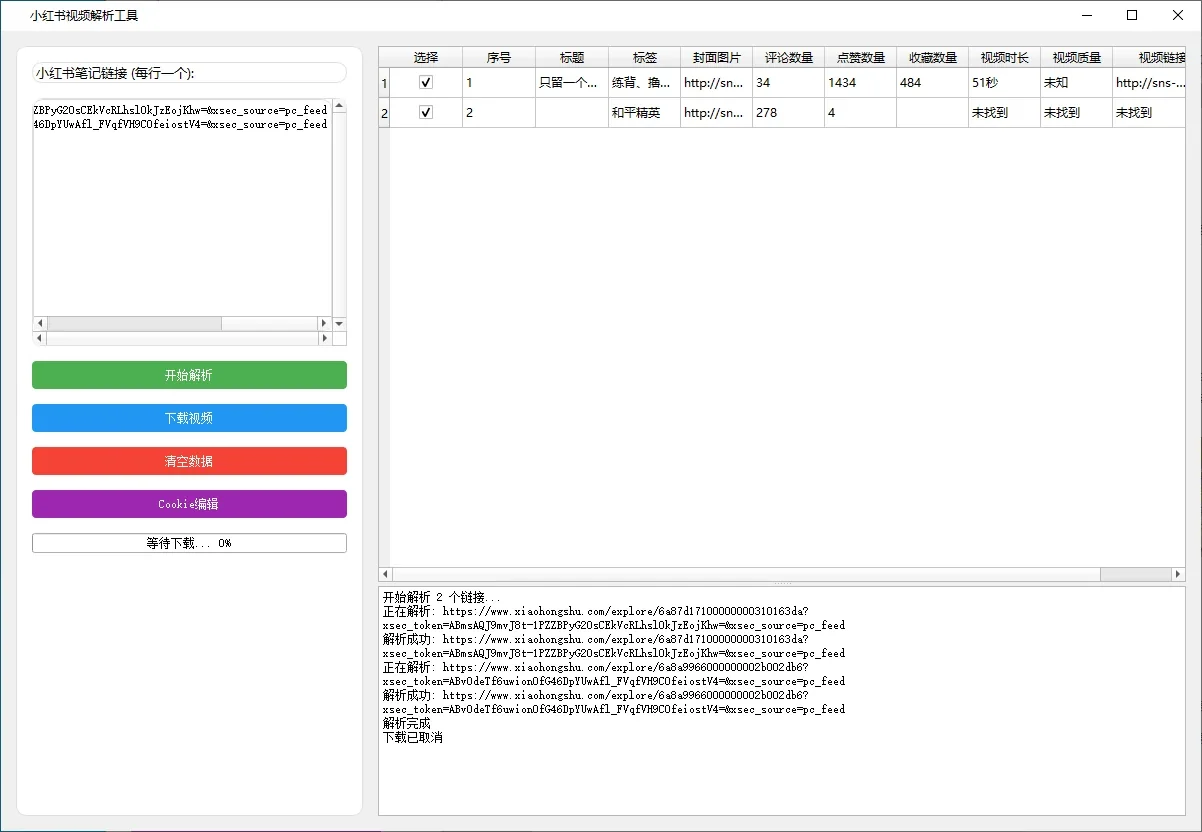Select the title cell "只留一个..."
The width and height of the screenshot is (1202, 832).
click(x=572, y=83)
